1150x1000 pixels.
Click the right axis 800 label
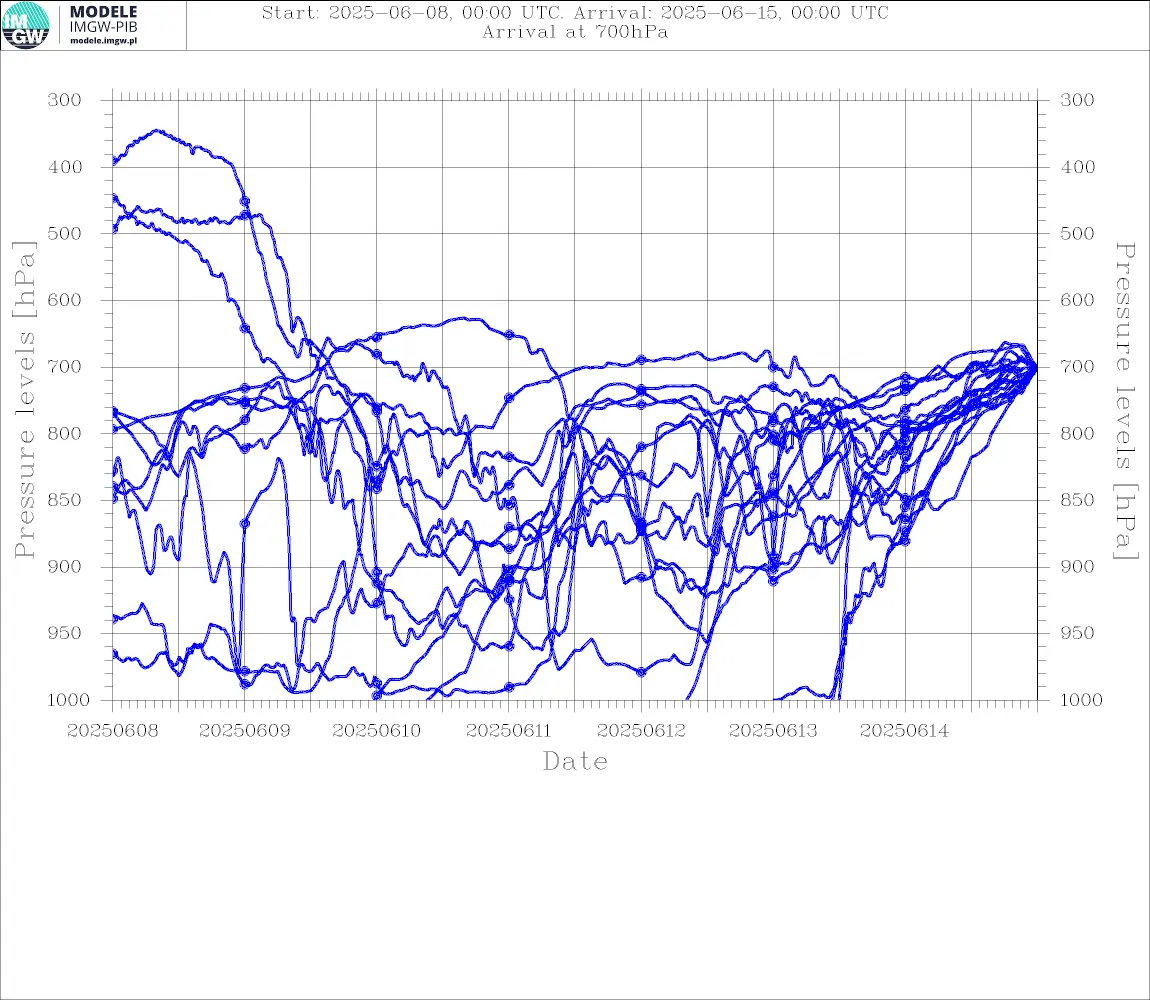click(1077, 434)
